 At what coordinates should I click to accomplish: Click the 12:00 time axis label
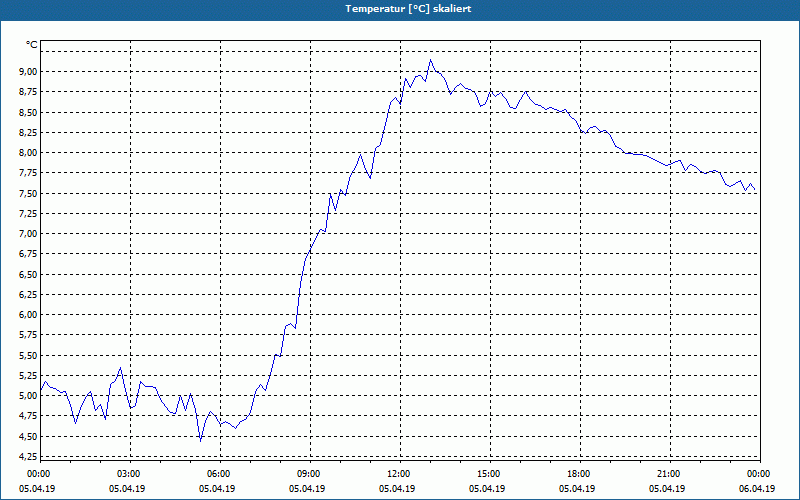(400, 473)
